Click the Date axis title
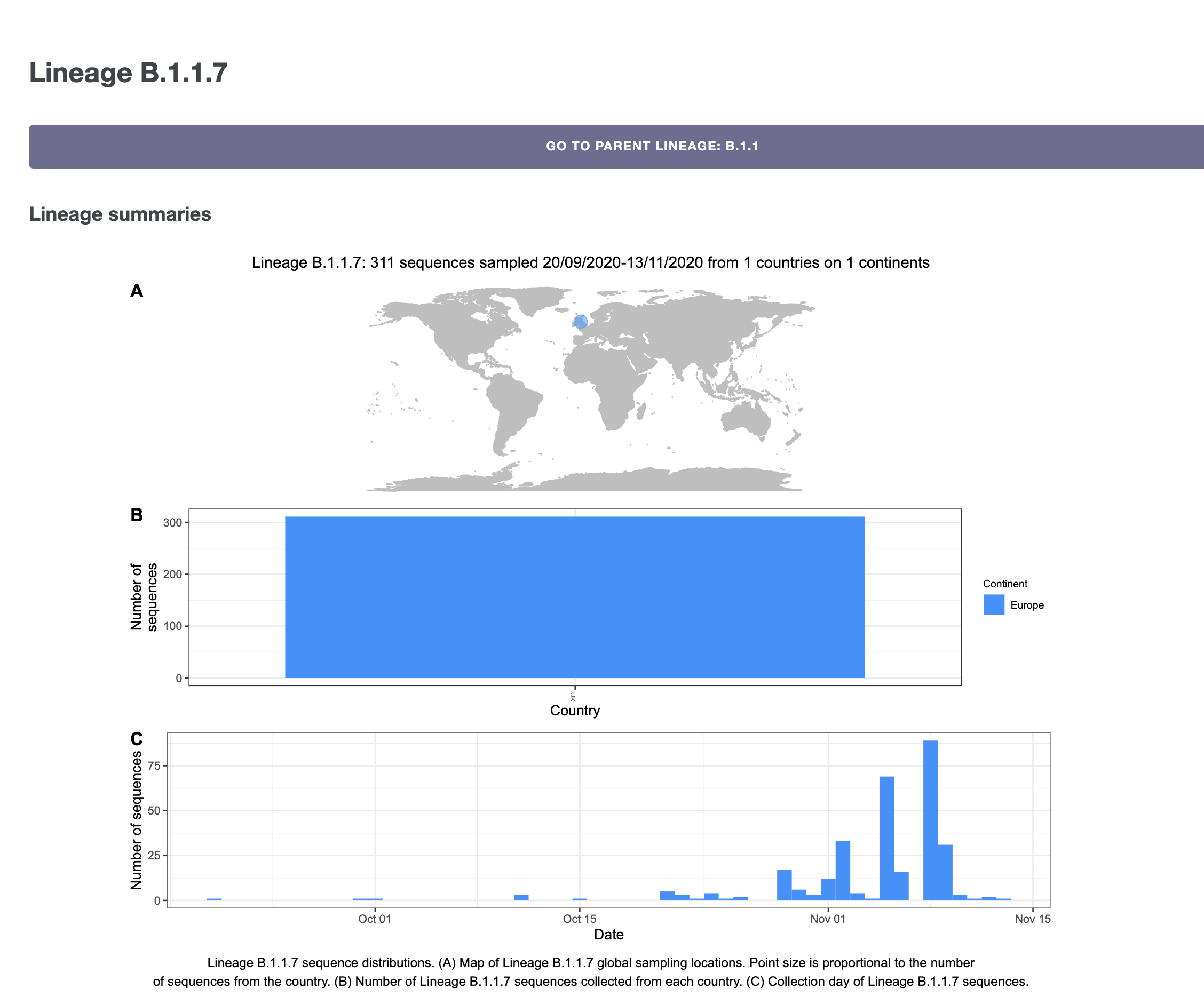This screenshot has width=1204, height=1005. point(609,935)
